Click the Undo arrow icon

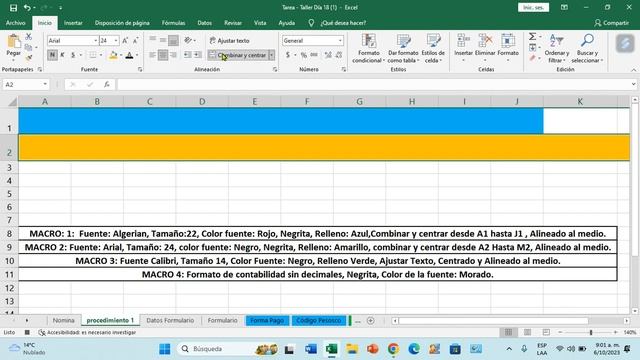click(27, 8)
